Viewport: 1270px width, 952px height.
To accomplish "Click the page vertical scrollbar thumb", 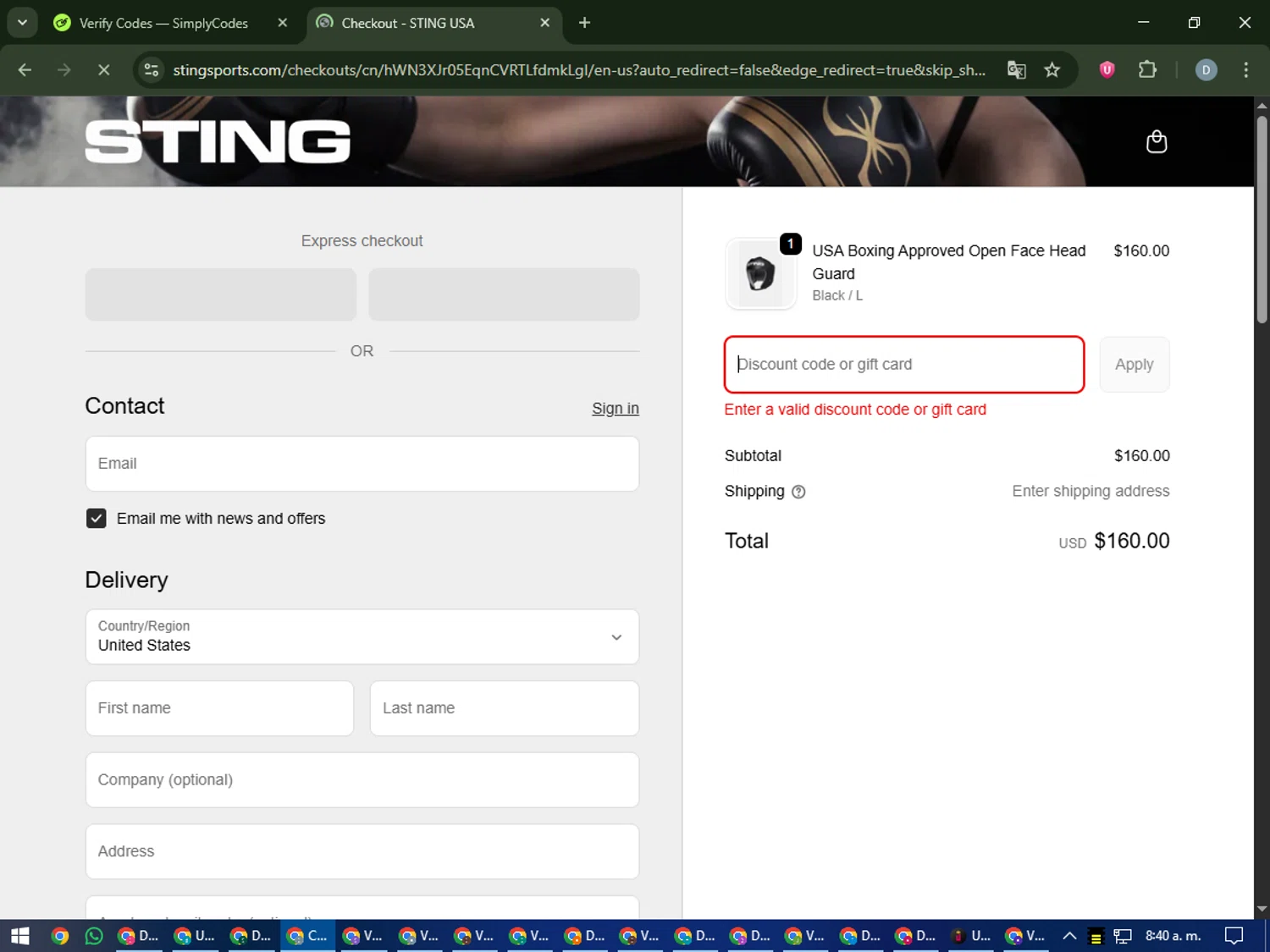I will pos(1262,220).
